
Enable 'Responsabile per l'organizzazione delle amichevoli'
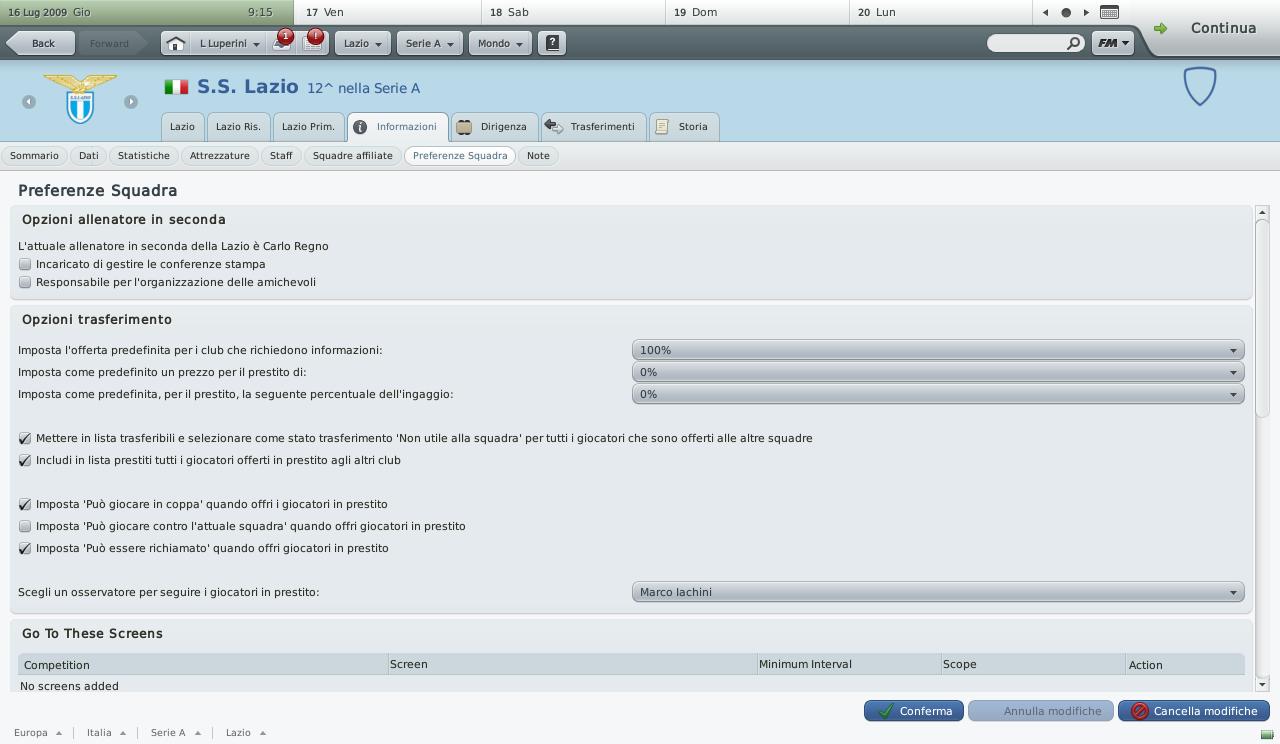coord(25,282)
